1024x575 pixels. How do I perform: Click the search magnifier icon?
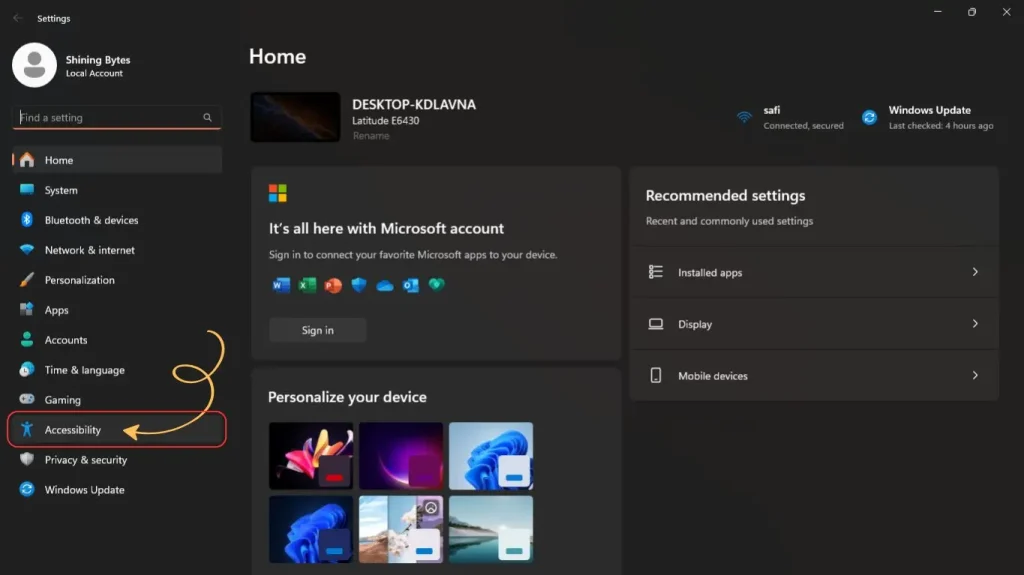pos(208,118)
